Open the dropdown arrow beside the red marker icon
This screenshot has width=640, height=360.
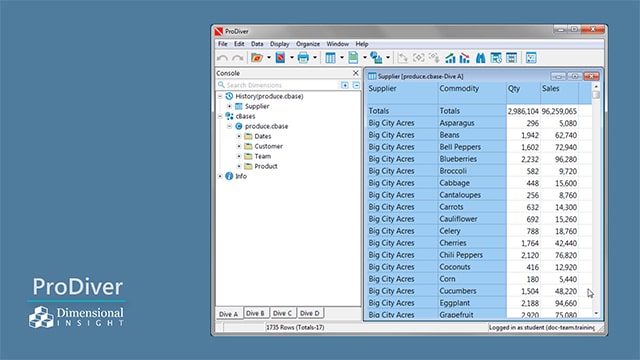[291, 58]
